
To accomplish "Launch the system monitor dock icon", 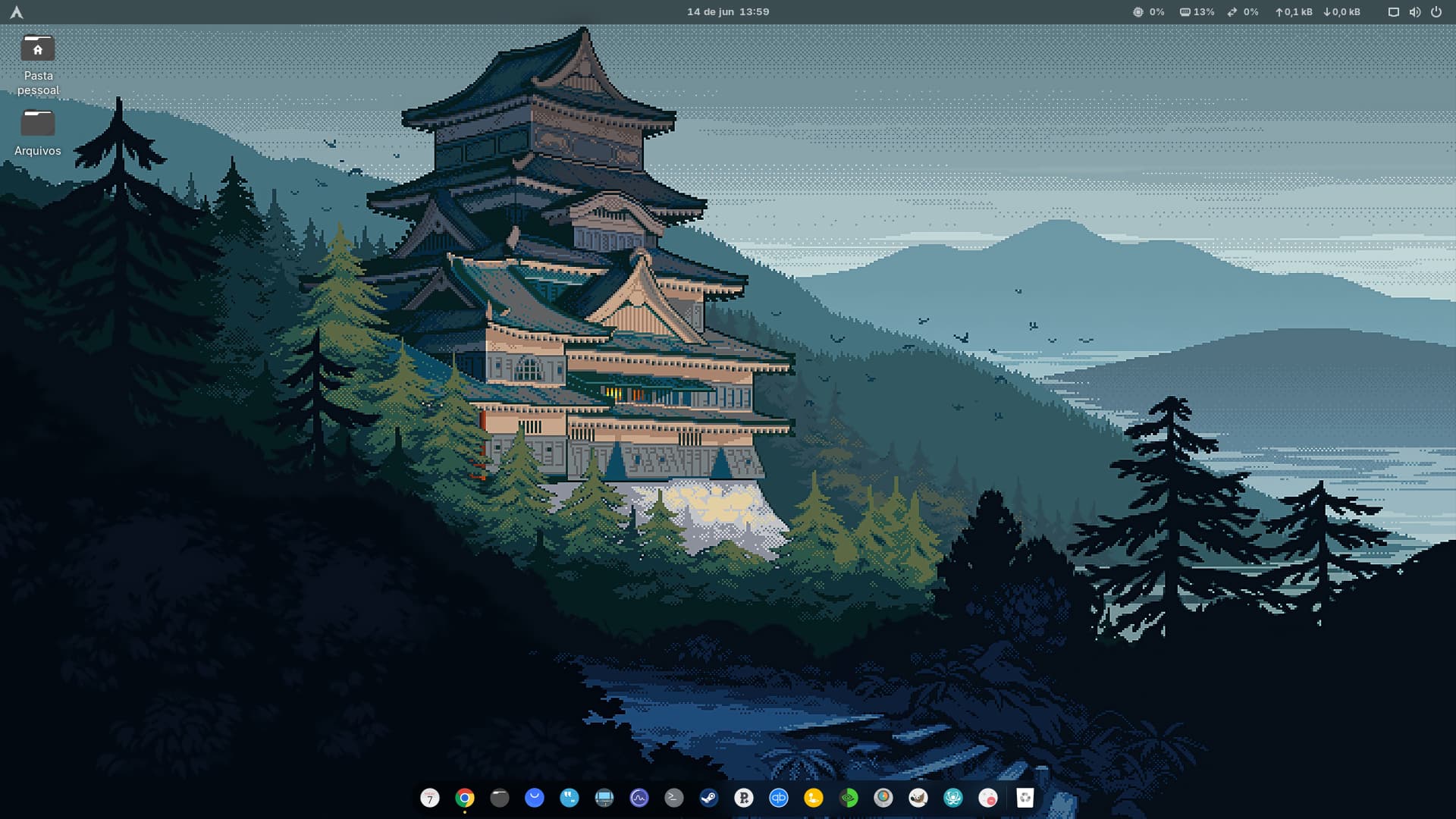I will pos(639,798).
